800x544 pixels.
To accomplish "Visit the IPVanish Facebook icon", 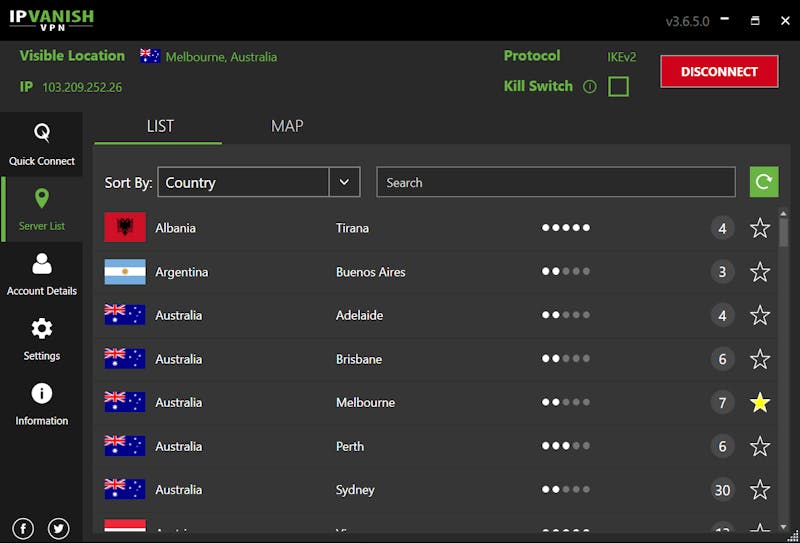I will [x=23, y=528].
